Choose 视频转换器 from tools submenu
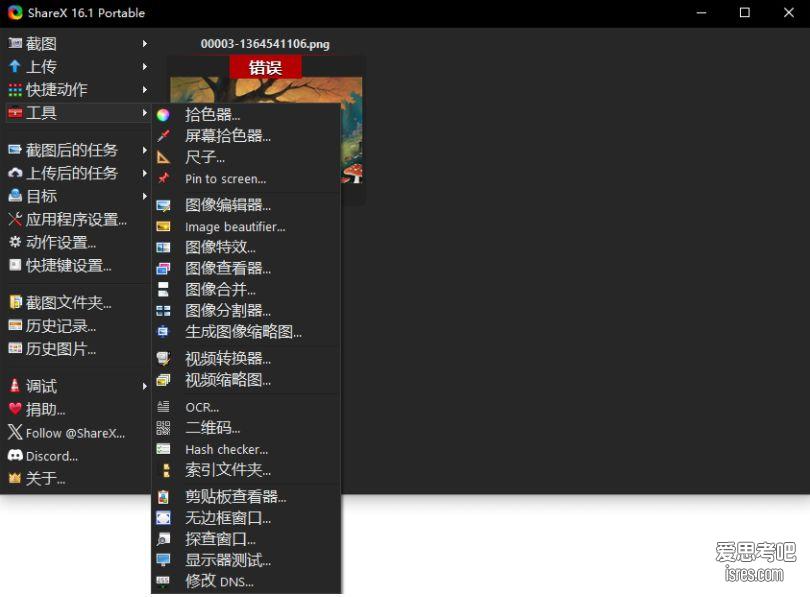The height and width of the screenshot is (597, 810). click(x=246, y=358)
